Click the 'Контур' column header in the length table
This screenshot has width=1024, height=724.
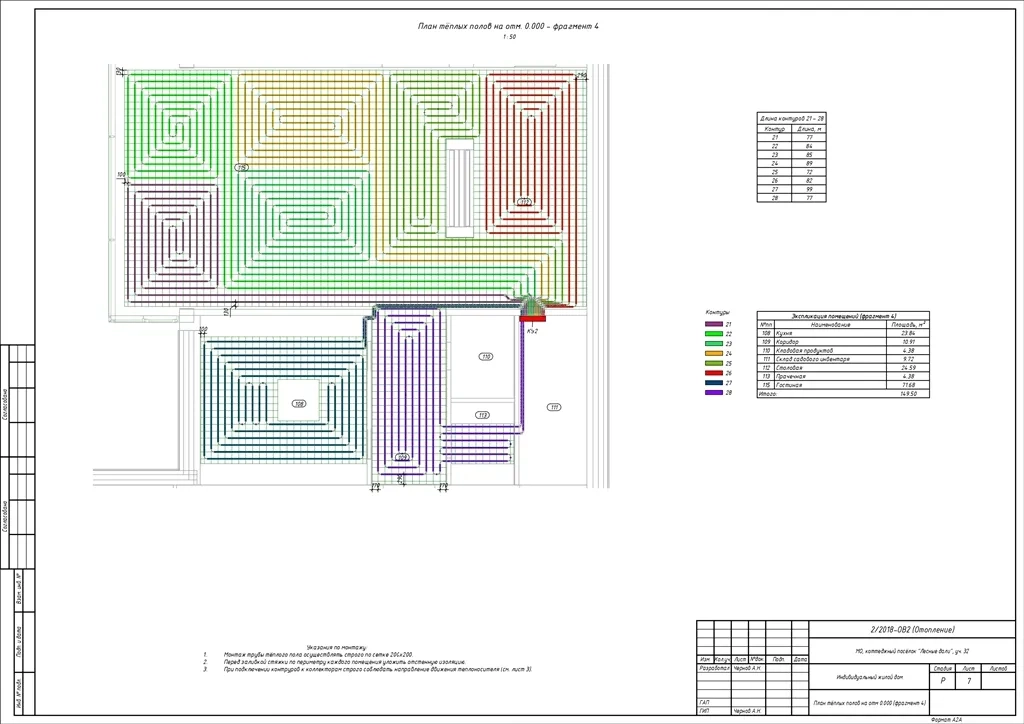tap(774, 129)
